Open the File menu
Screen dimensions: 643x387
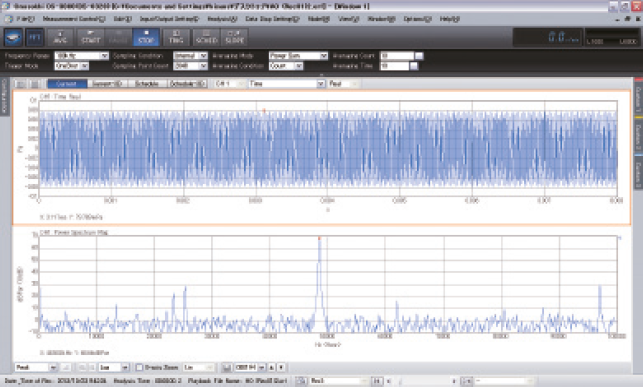[25, 19]
